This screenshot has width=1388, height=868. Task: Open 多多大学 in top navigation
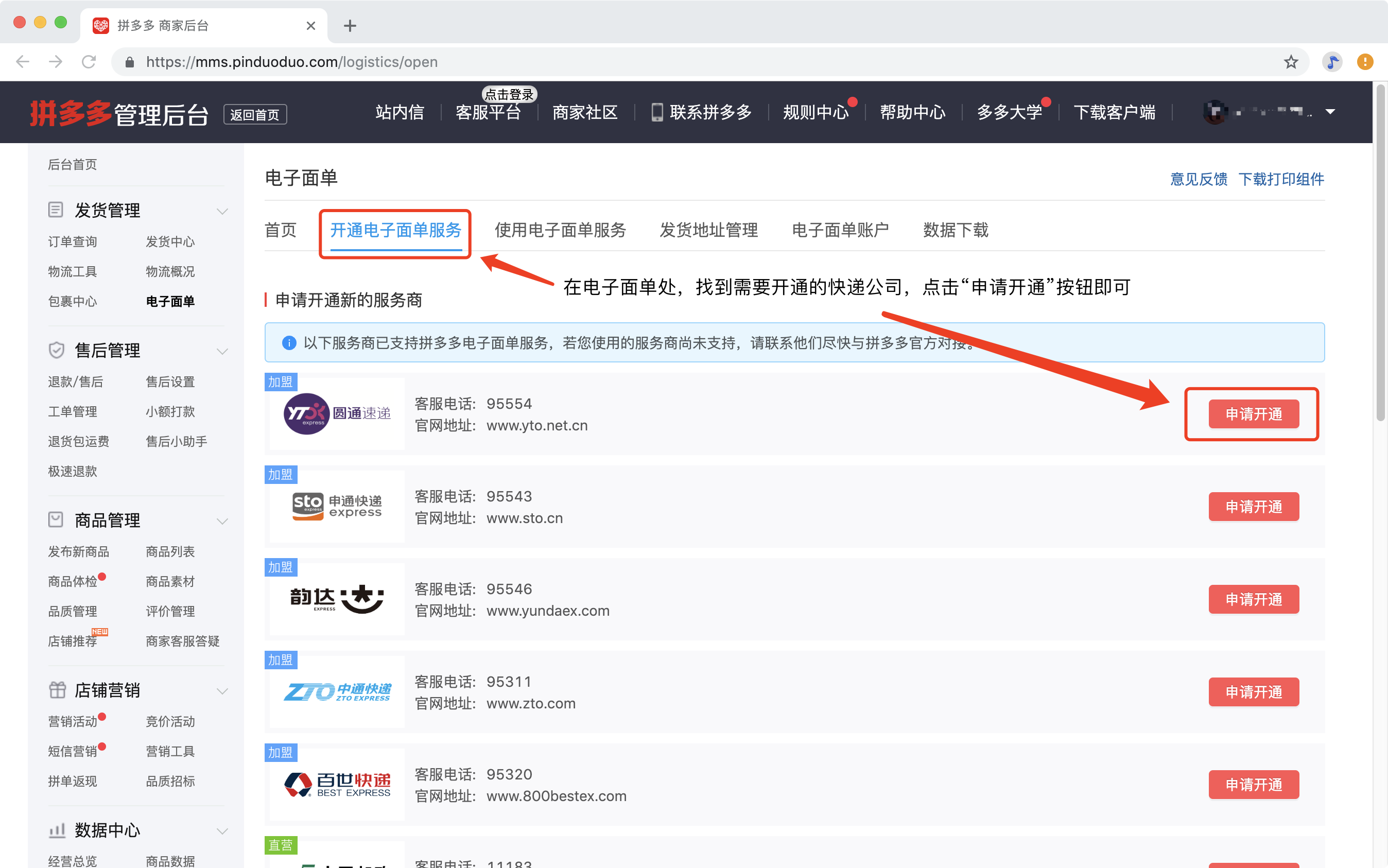pyautogui.click(x=1010, y=112)
